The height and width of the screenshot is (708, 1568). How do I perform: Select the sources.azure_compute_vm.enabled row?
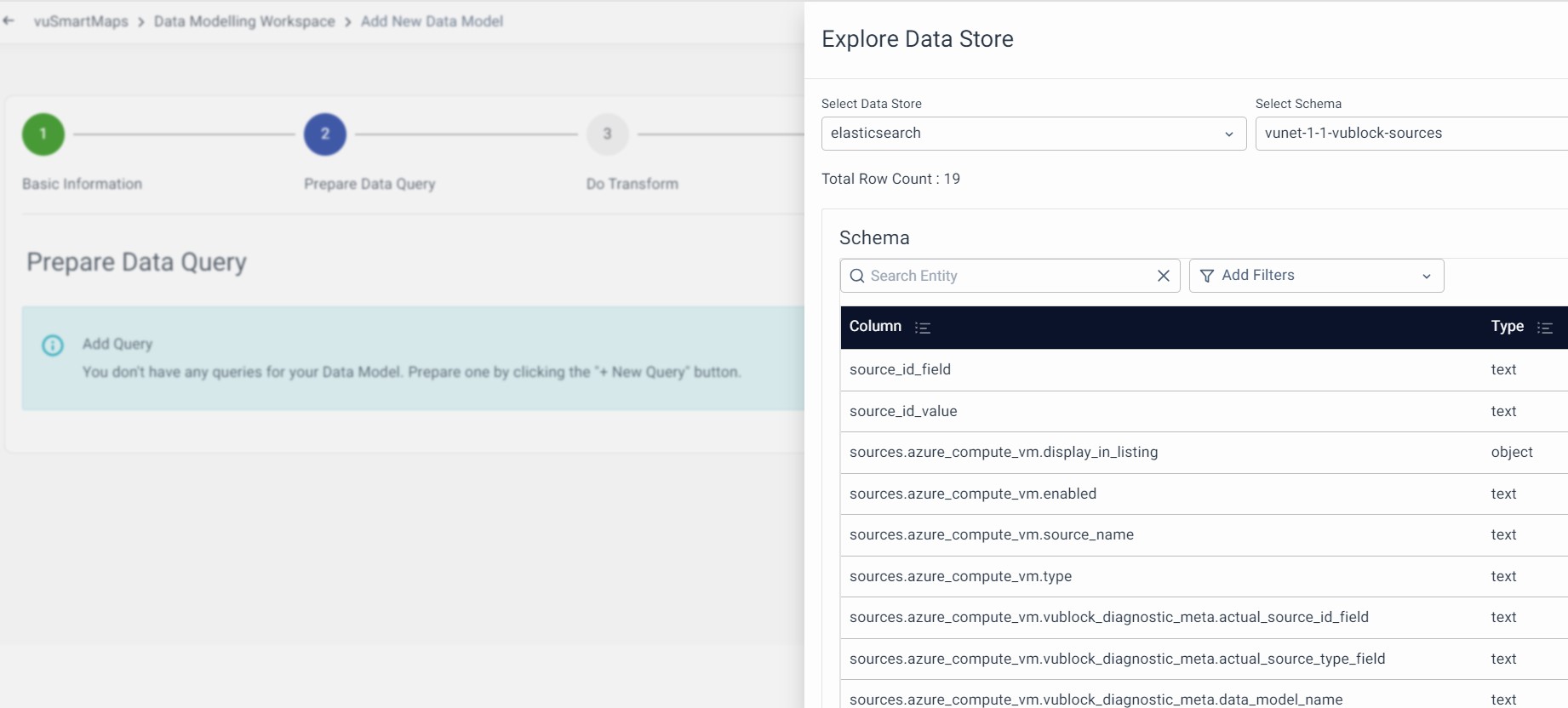click(972, 494)
